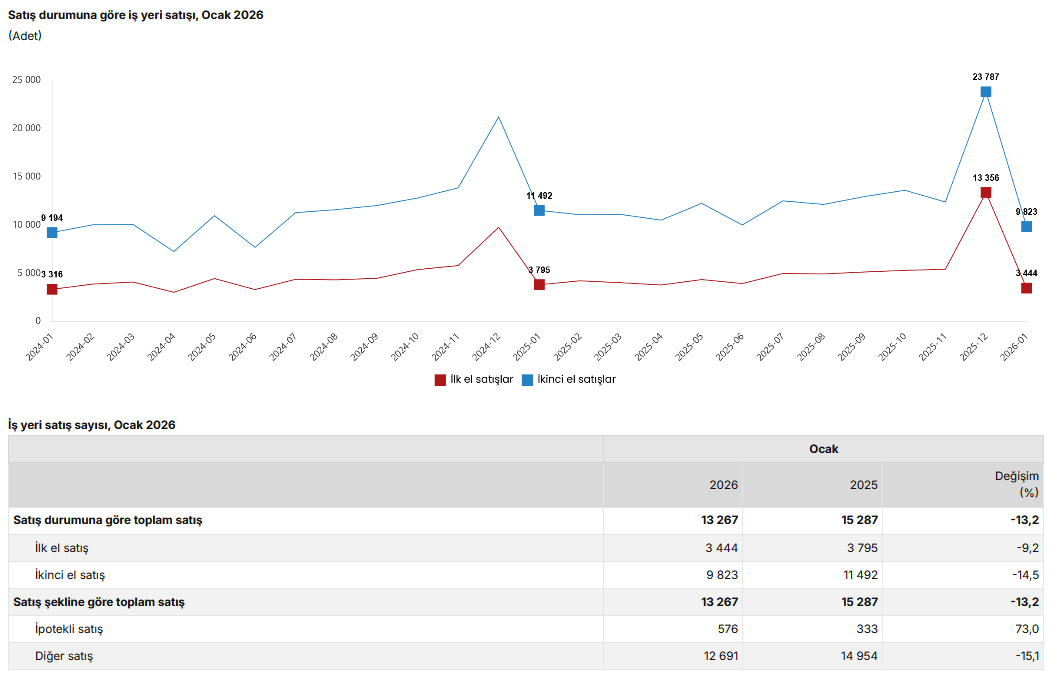1057x695 pixels.
Task: Select the Diğer satış table row label
Action: pos(64,656)
